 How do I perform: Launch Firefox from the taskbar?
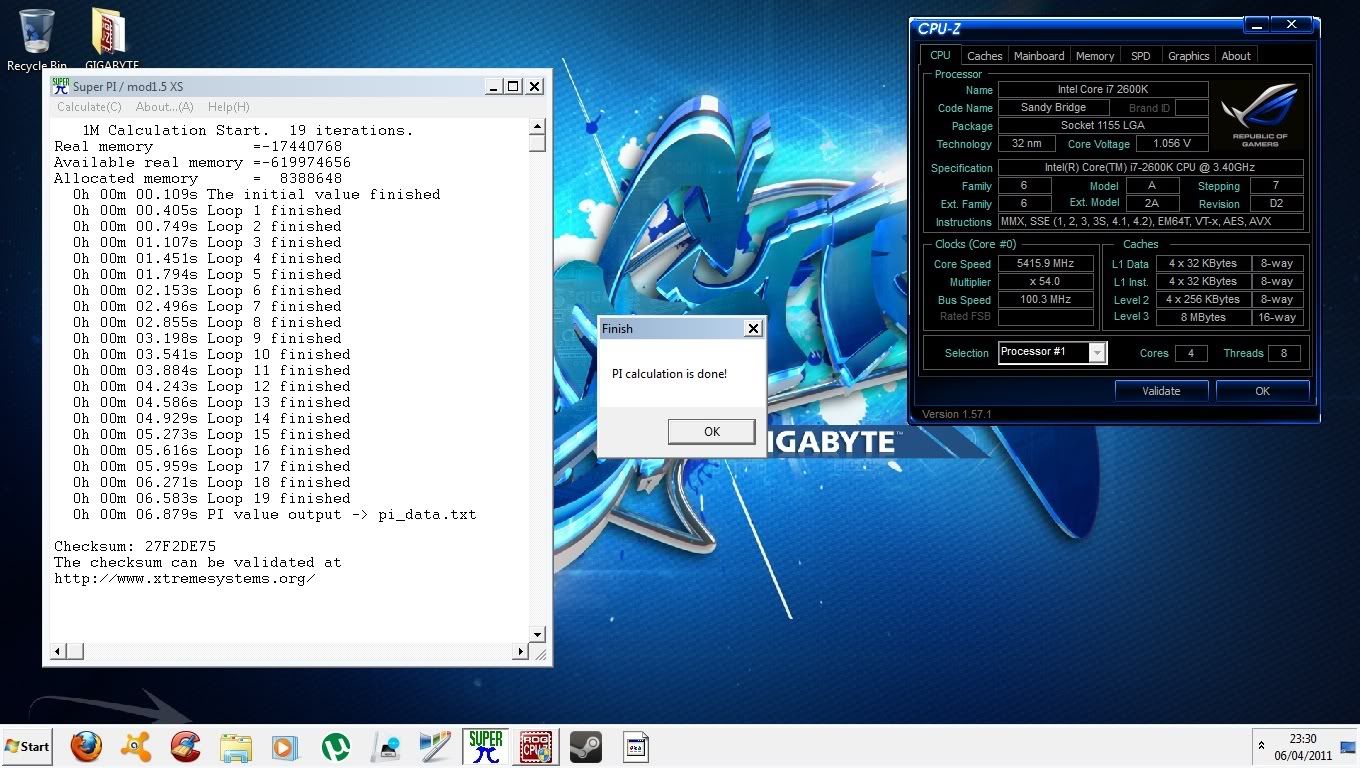tap(87, 746)
